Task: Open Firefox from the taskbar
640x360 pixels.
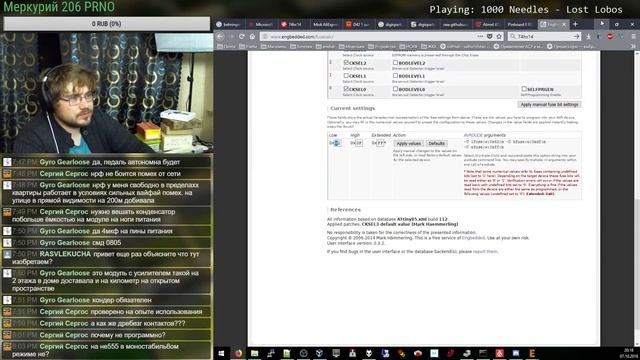Action: (x=238, y=353)
